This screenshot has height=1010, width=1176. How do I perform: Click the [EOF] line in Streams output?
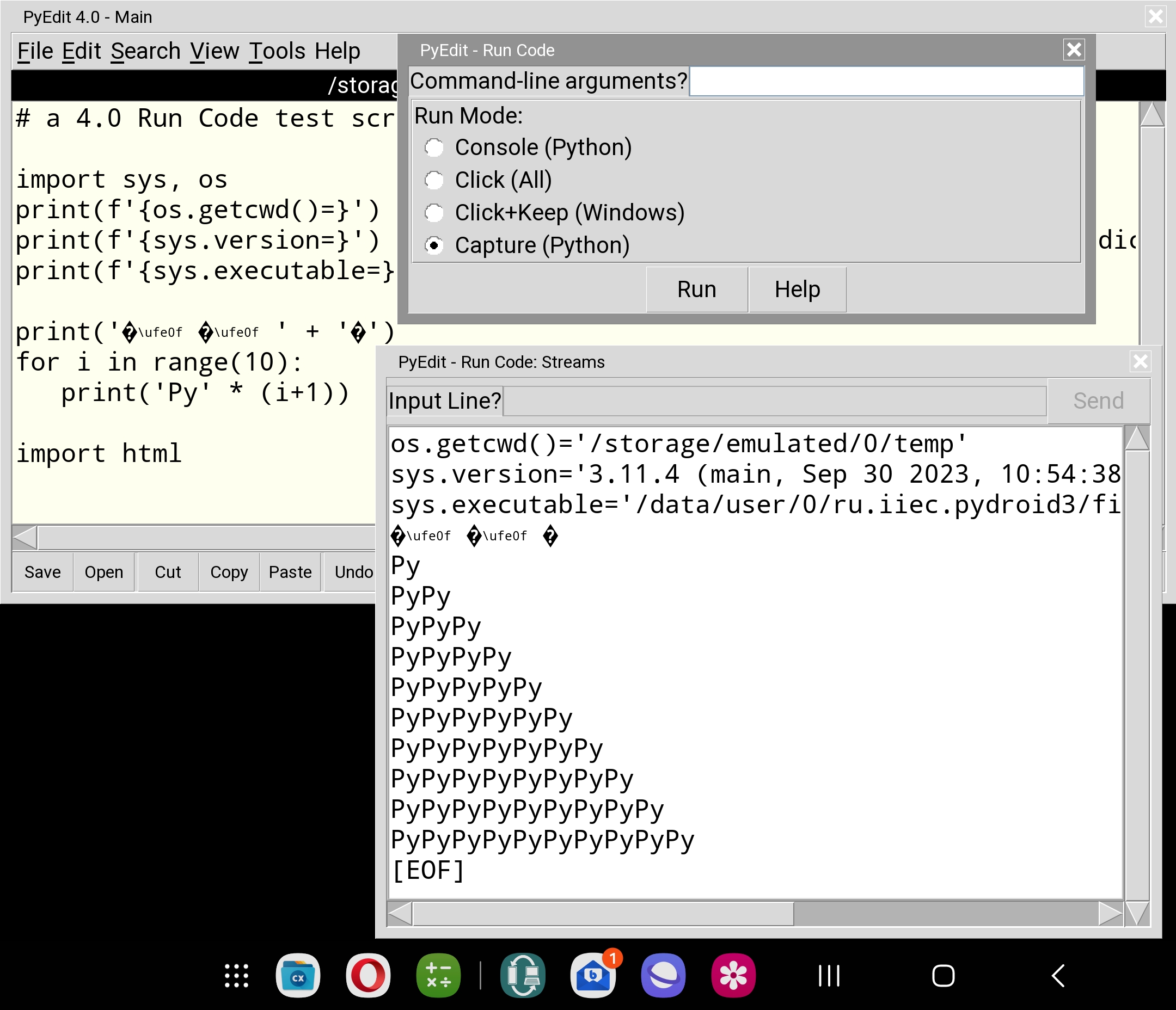pyautogui.click(x=428, y=870)
